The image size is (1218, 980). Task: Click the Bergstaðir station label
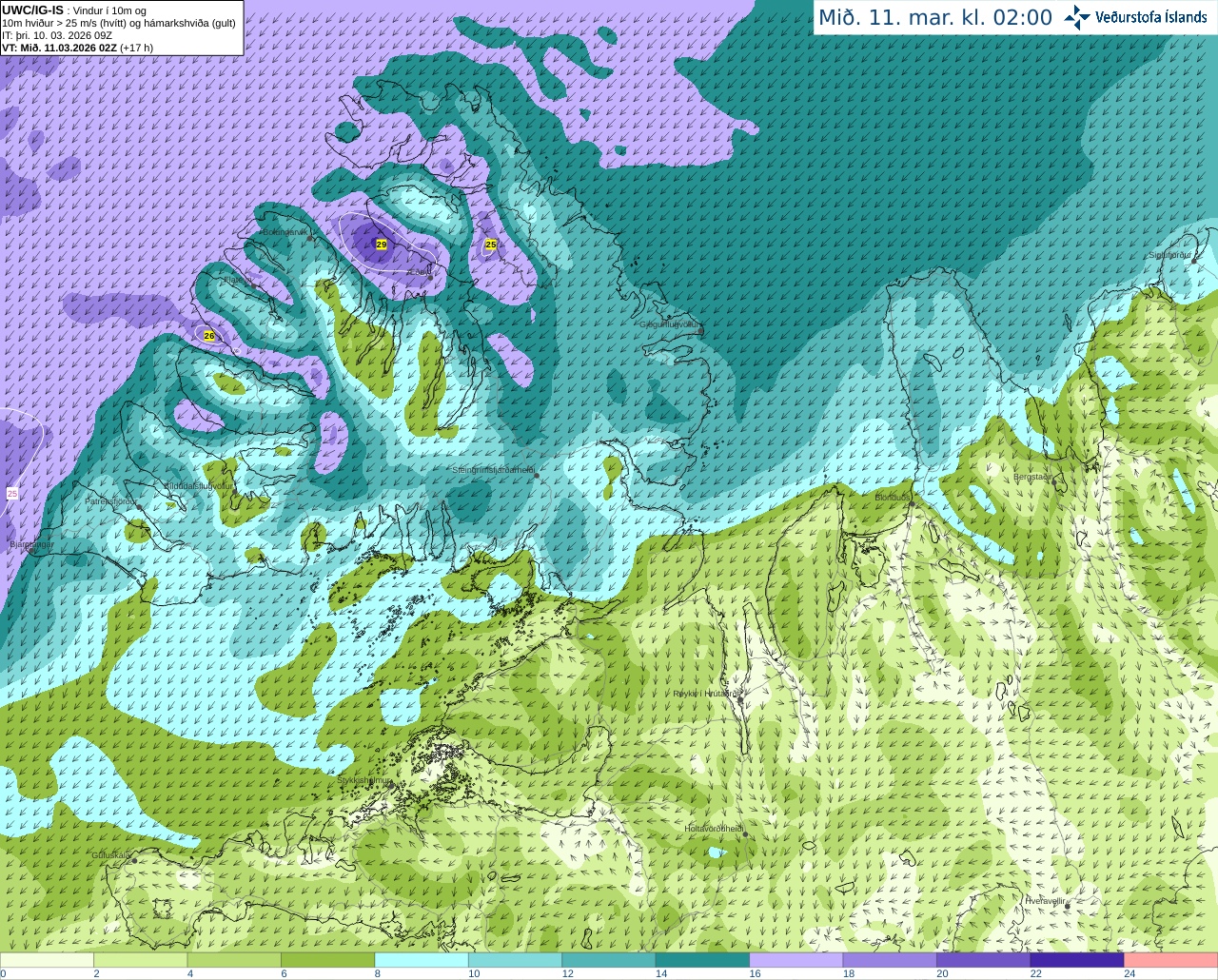(1032, 477)
